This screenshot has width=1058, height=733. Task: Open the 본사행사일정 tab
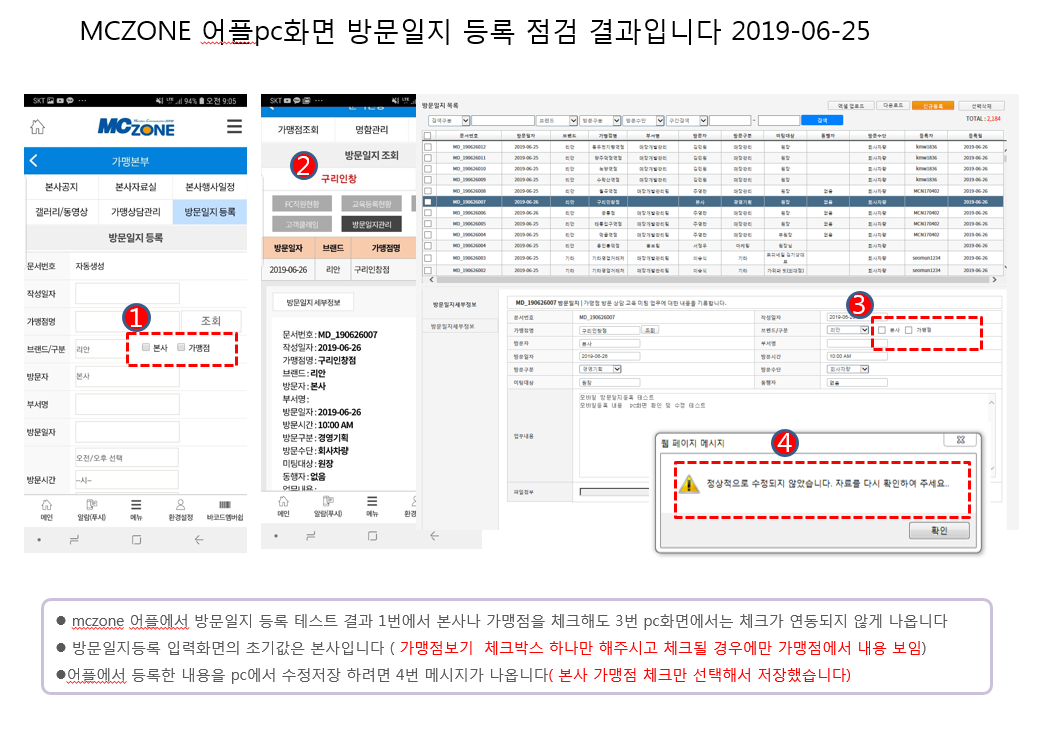point(210,186)
